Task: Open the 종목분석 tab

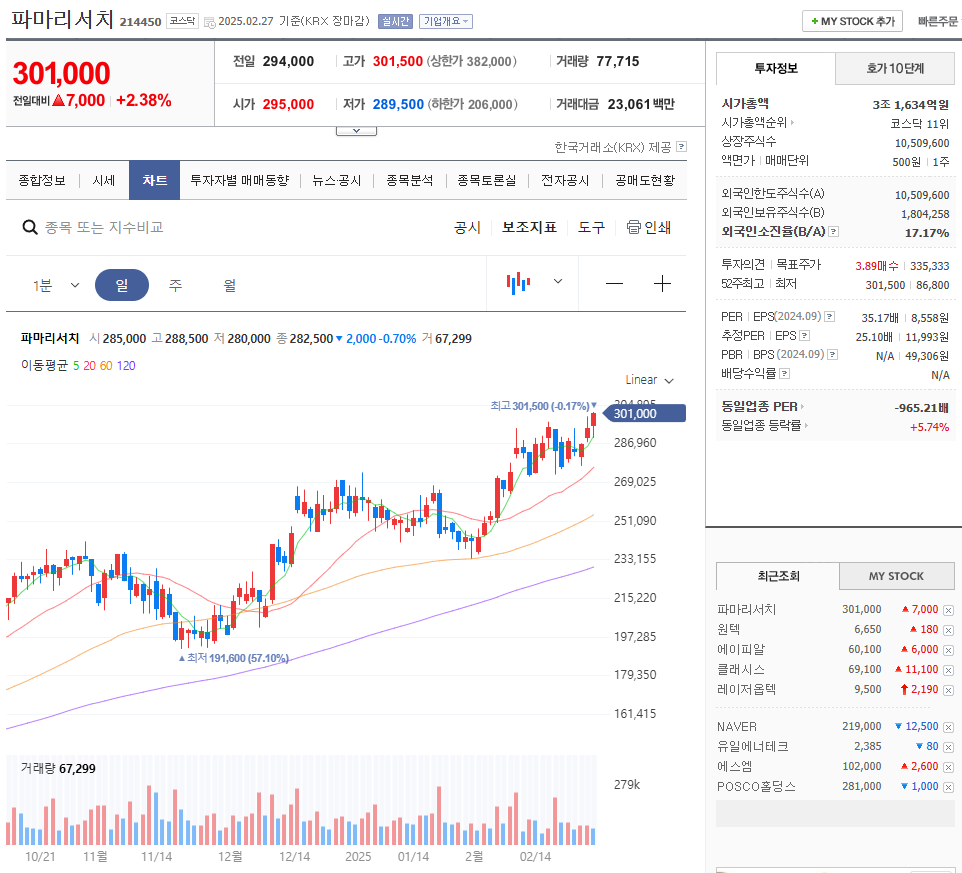Action: coord(409,180)
